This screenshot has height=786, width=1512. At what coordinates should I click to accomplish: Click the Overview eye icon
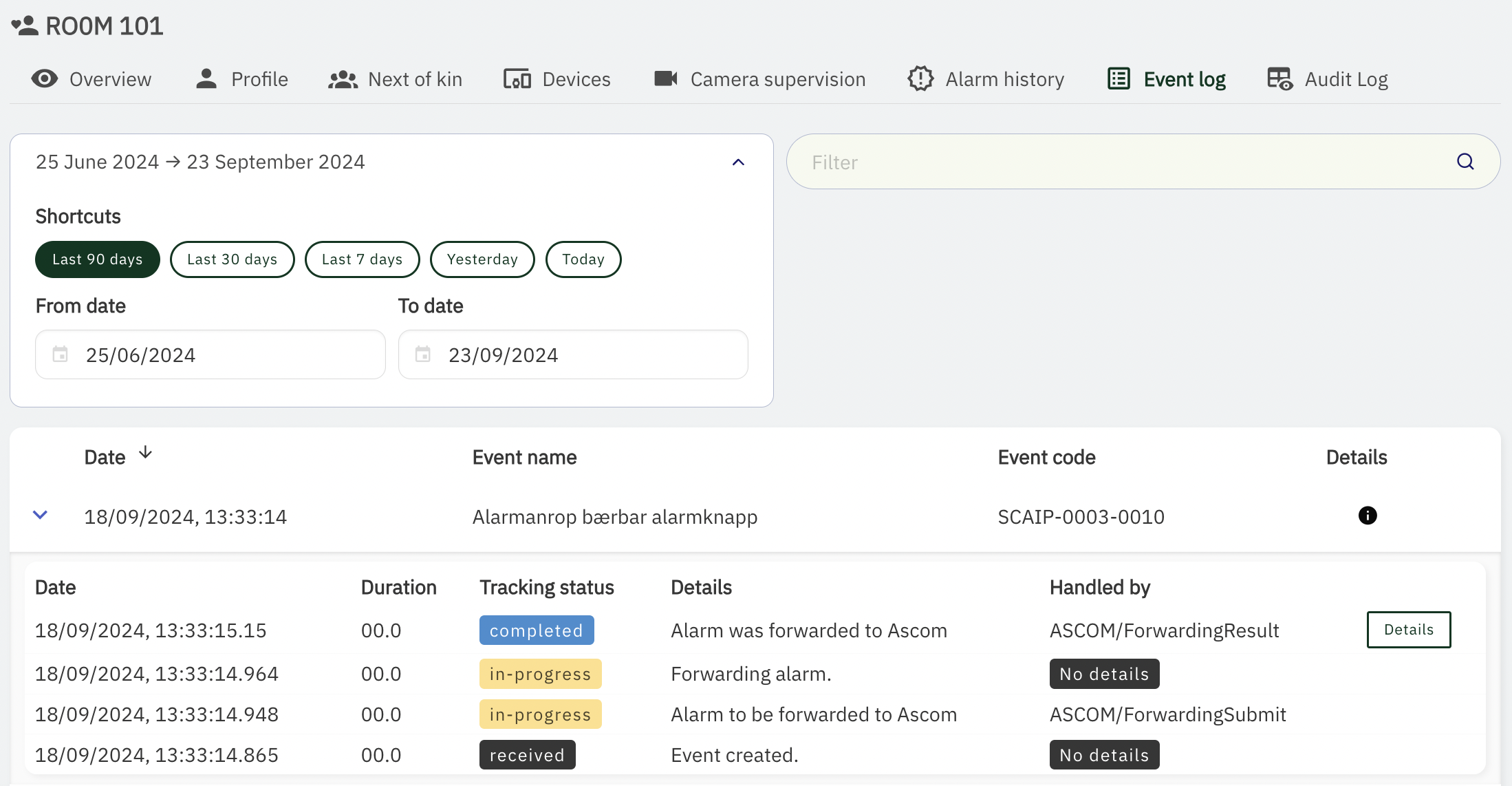click(45, 79)
